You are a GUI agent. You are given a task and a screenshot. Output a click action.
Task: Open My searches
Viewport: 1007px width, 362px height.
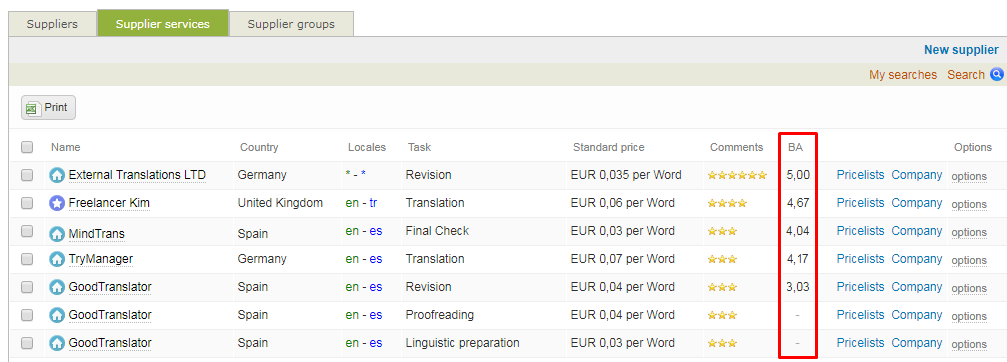(903, 74)
